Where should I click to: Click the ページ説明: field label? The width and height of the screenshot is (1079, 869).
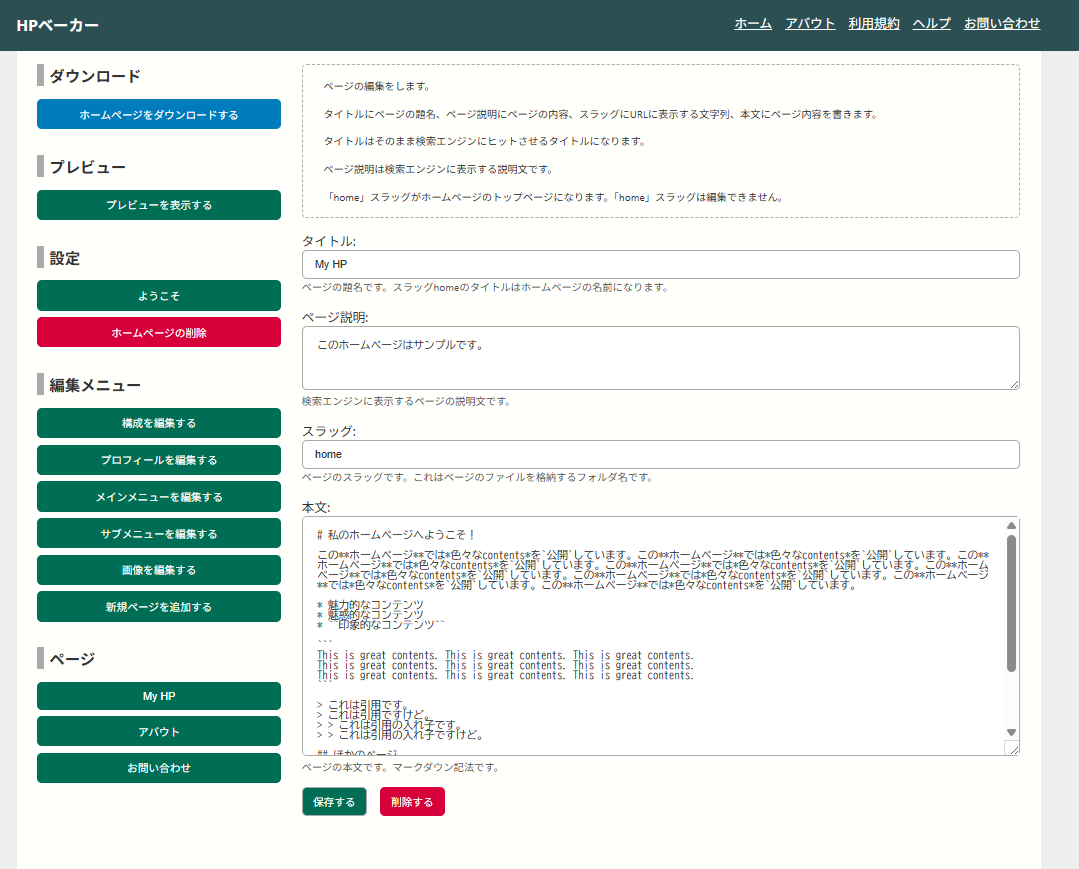[335, 317]
